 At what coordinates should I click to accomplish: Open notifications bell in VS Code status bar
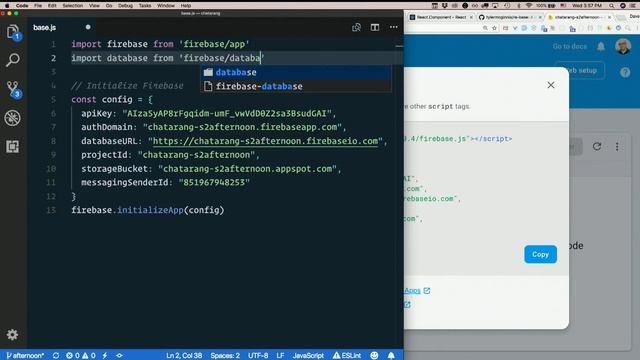click(x=391, y=356)
